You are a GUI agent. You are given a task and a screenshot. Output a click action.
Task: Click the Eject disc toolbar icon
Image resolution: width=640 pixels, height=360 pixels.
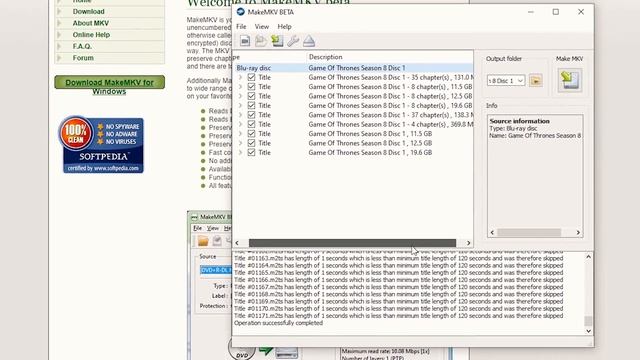pos(309,41)
